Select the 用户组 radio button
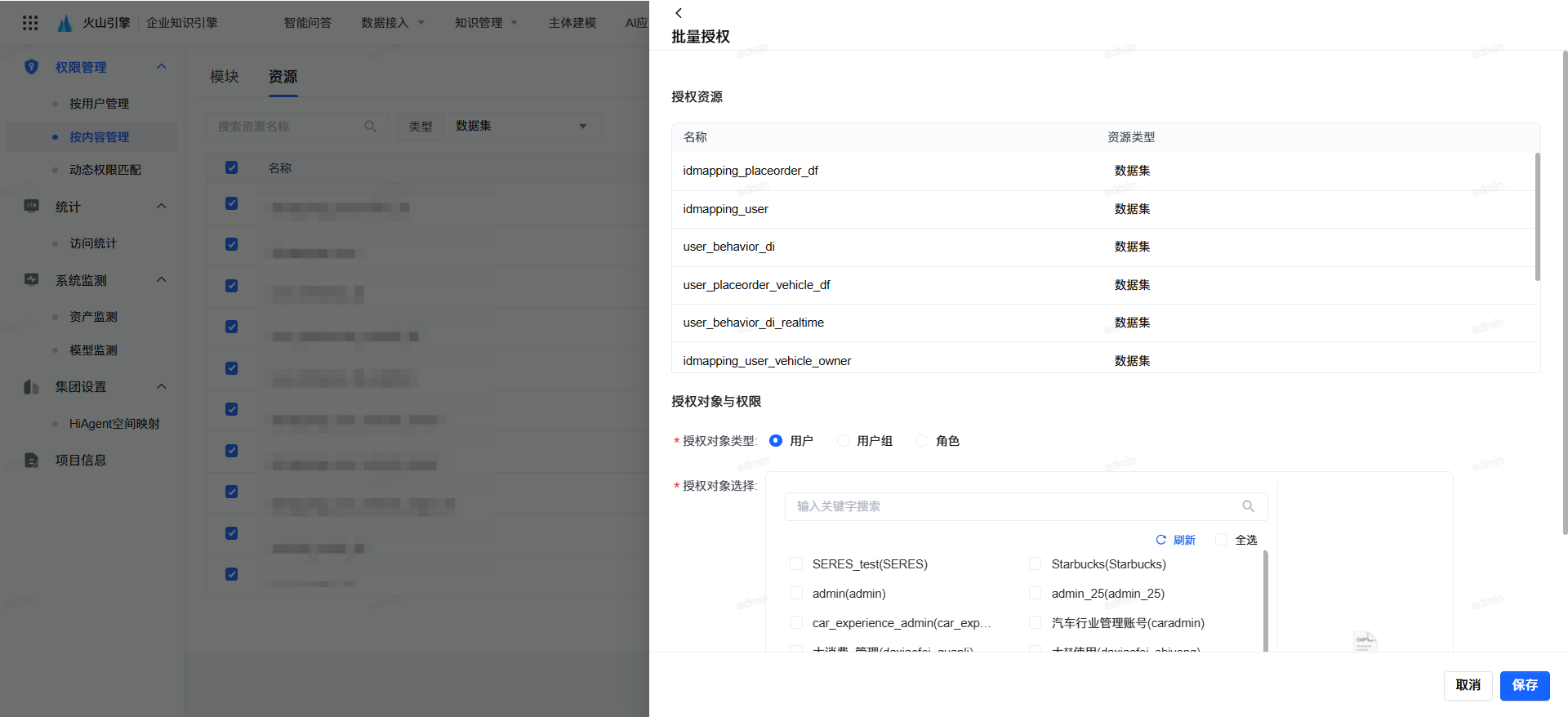This screenshot has width=1568, height=717. [843, 441]
